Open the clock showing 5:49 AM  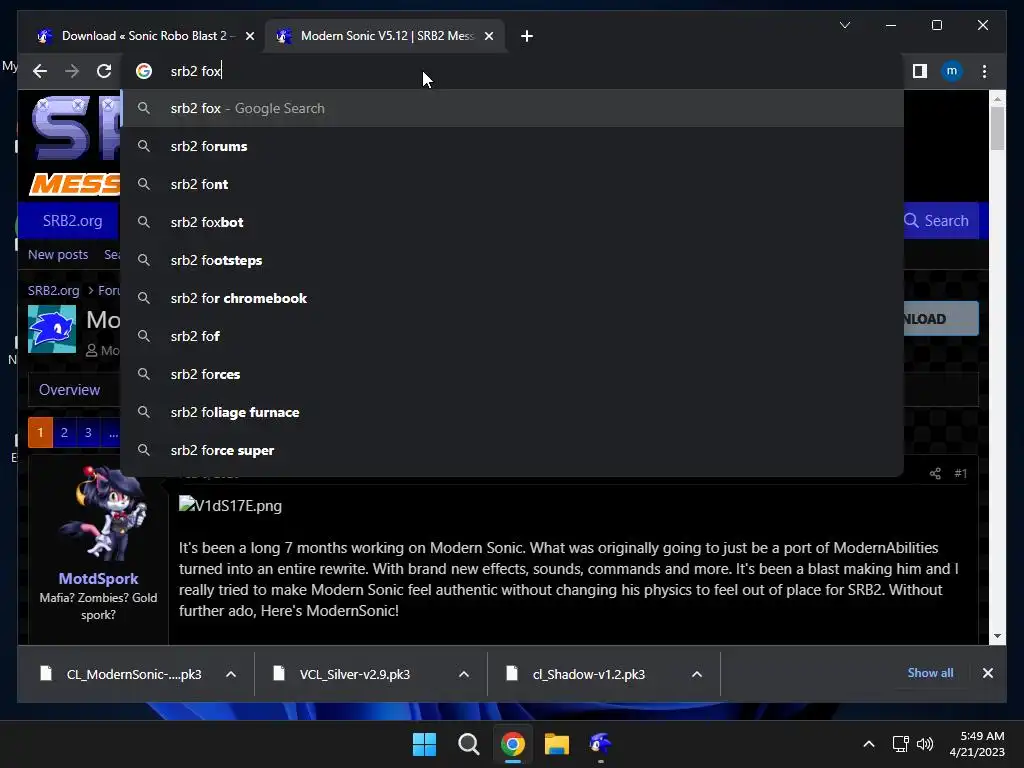click(x=977, y=744)
